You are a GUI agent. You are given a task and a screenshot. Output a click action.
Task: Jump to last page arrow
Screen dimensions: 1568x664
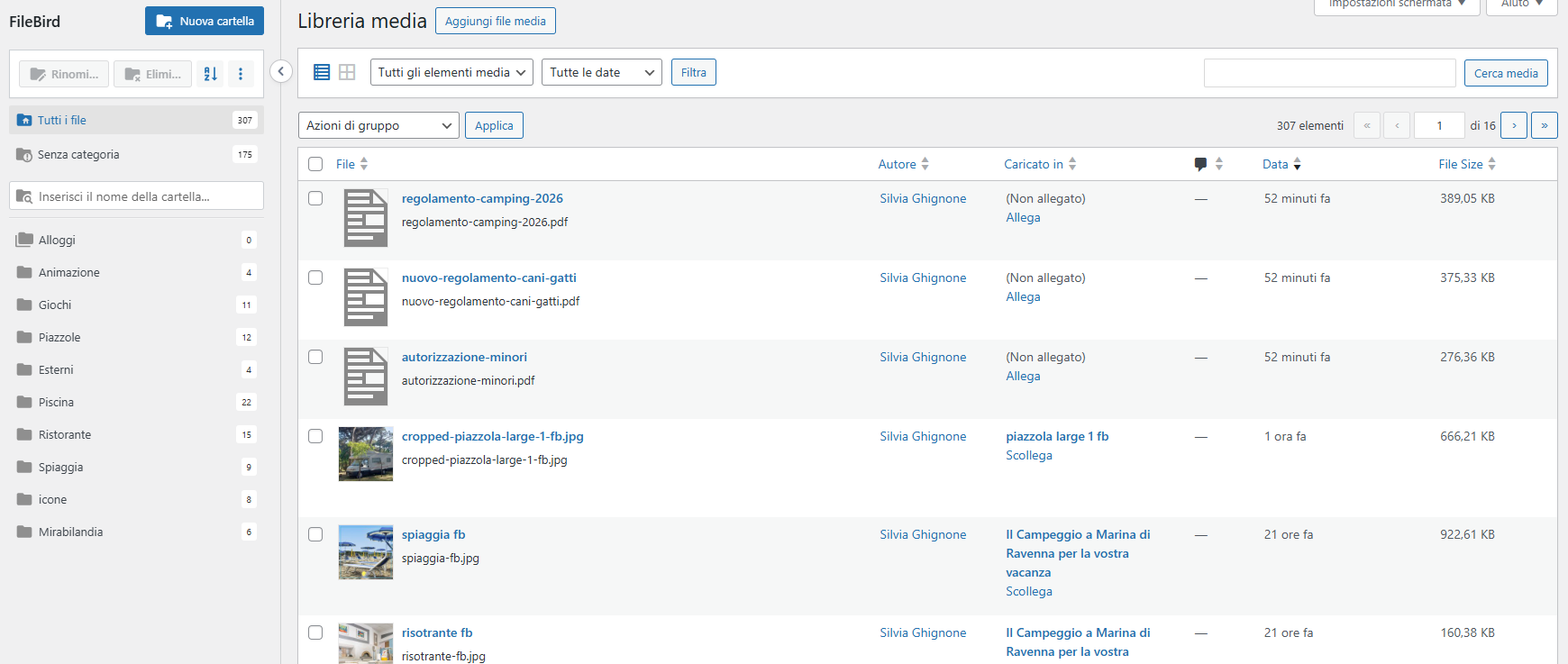(1545, 125)
